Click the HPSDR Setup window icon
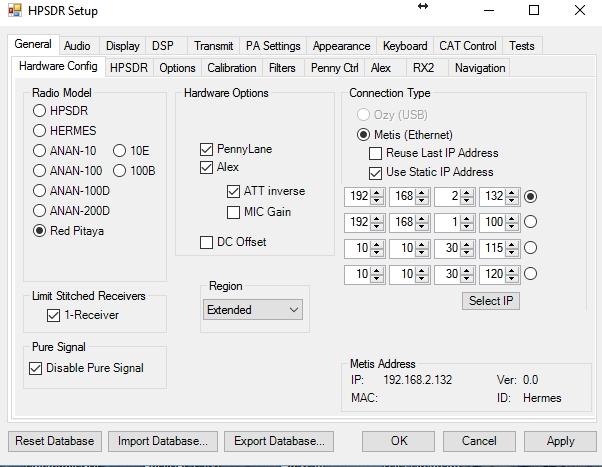Viewport: 602px width, 467px height. [x=15, y=10]
